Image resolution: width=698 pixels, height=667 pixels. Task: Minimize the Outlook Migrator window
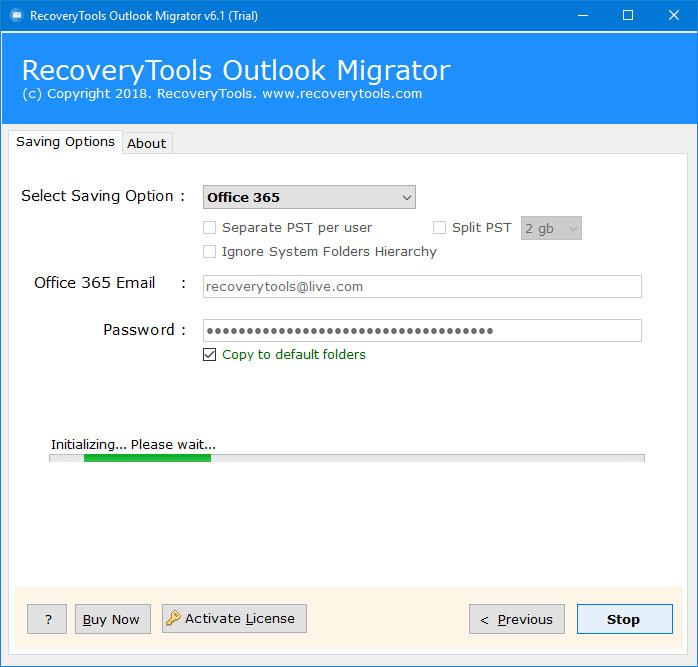pos(583,16)
